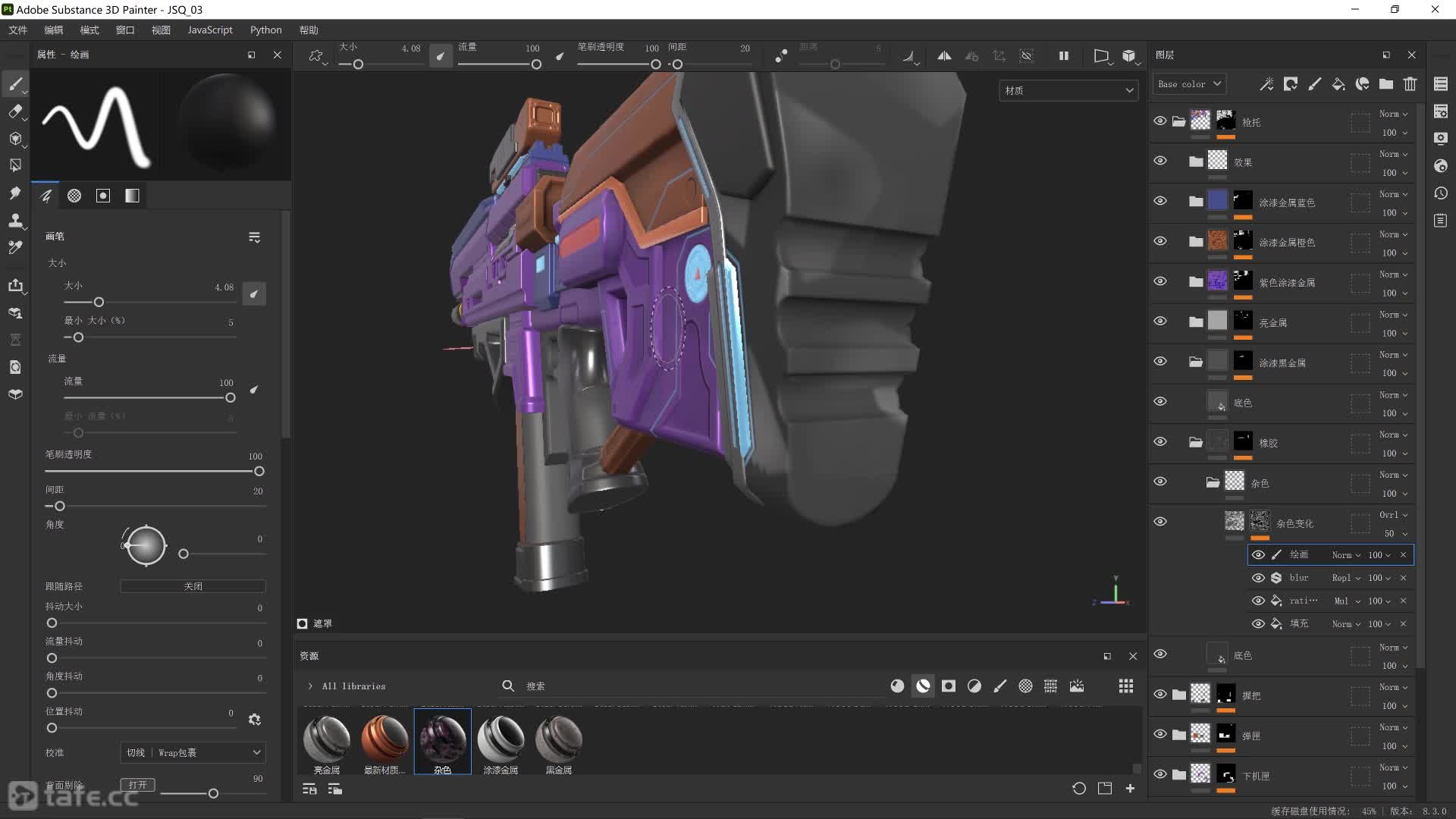Delete the selected layer
Screen dimensions: 1456x819
[1410, 84]
